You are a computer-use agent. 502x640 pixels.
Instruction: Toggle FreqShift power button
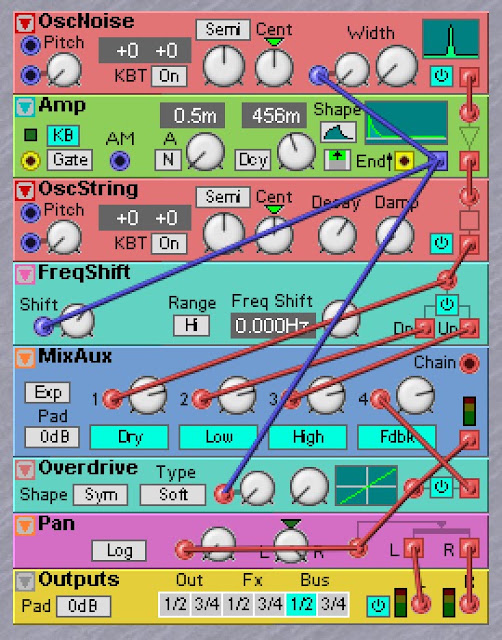coord(447,304)
